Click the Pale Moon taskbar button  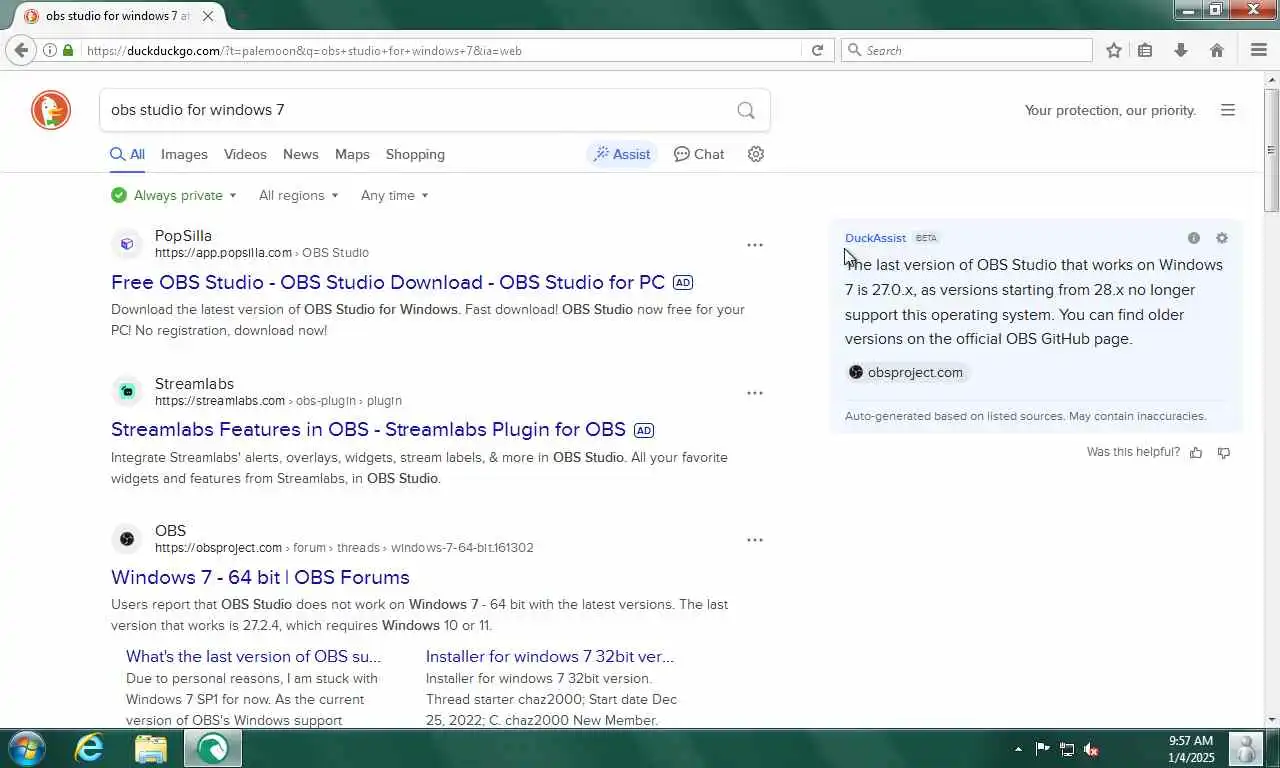point(212,748)
